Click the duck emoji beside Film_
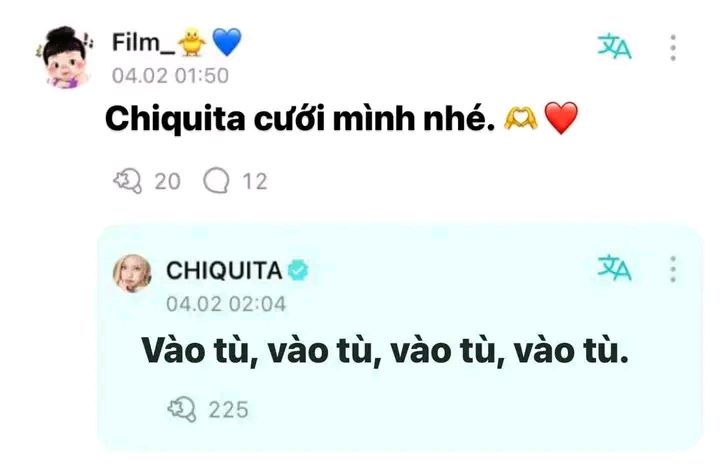The width and height of the screenshot is (720, 464). coord(192,42)
